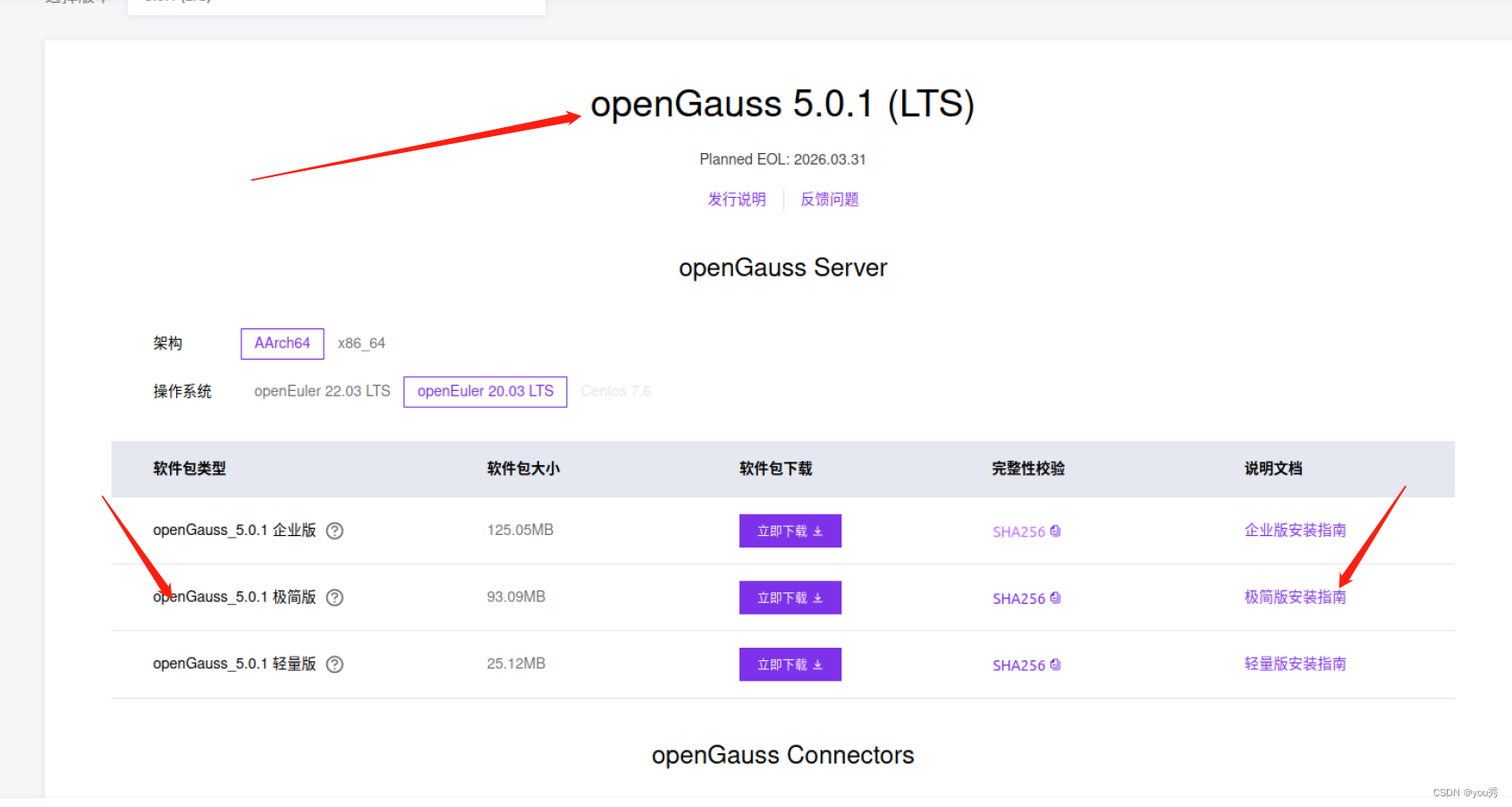Open help icon beside openGauss_5.0.1 轻量版
This screenshot has width=1512, height=807.
pos(334,665)
